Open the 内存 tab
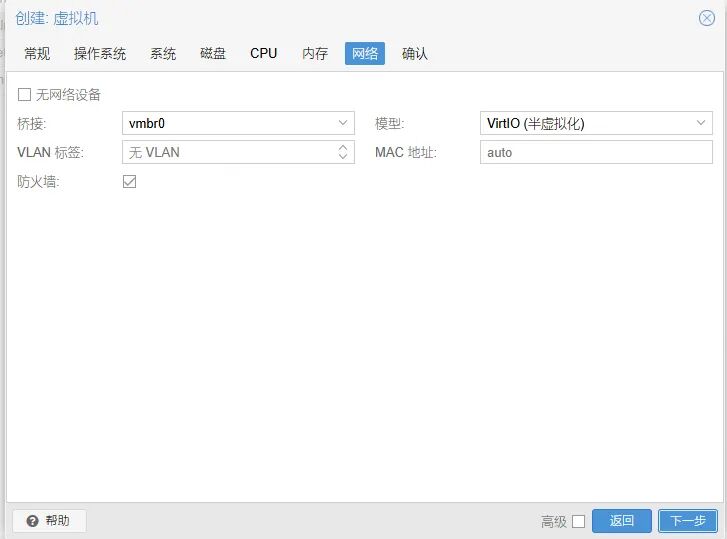Viewport: 727px width, 539px height. (x=315, y=54)
